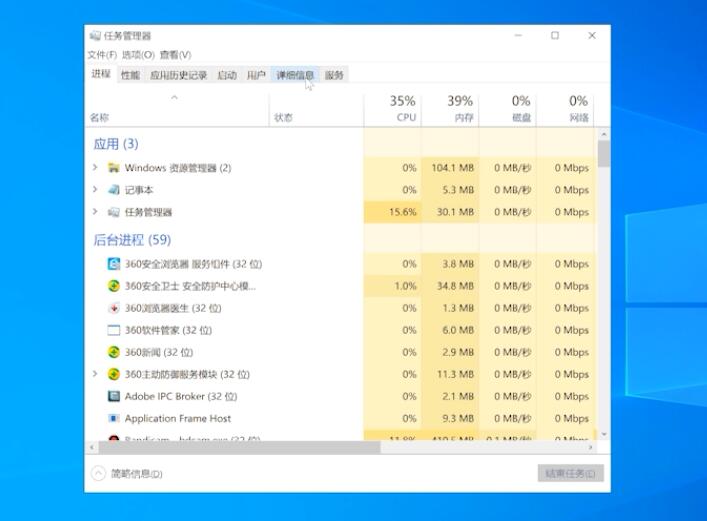The height and width of the screenshot is (521, 707).
Task: Sort by the 名称 column header
Action: point(177,110)
